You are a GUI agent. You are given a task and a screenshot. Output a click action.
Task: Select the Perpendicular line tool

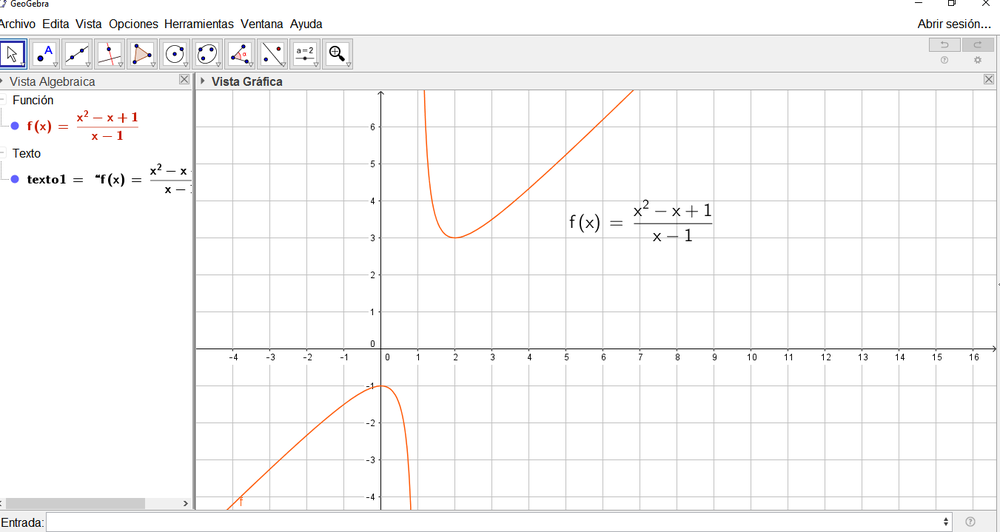[x=110, y=54]
